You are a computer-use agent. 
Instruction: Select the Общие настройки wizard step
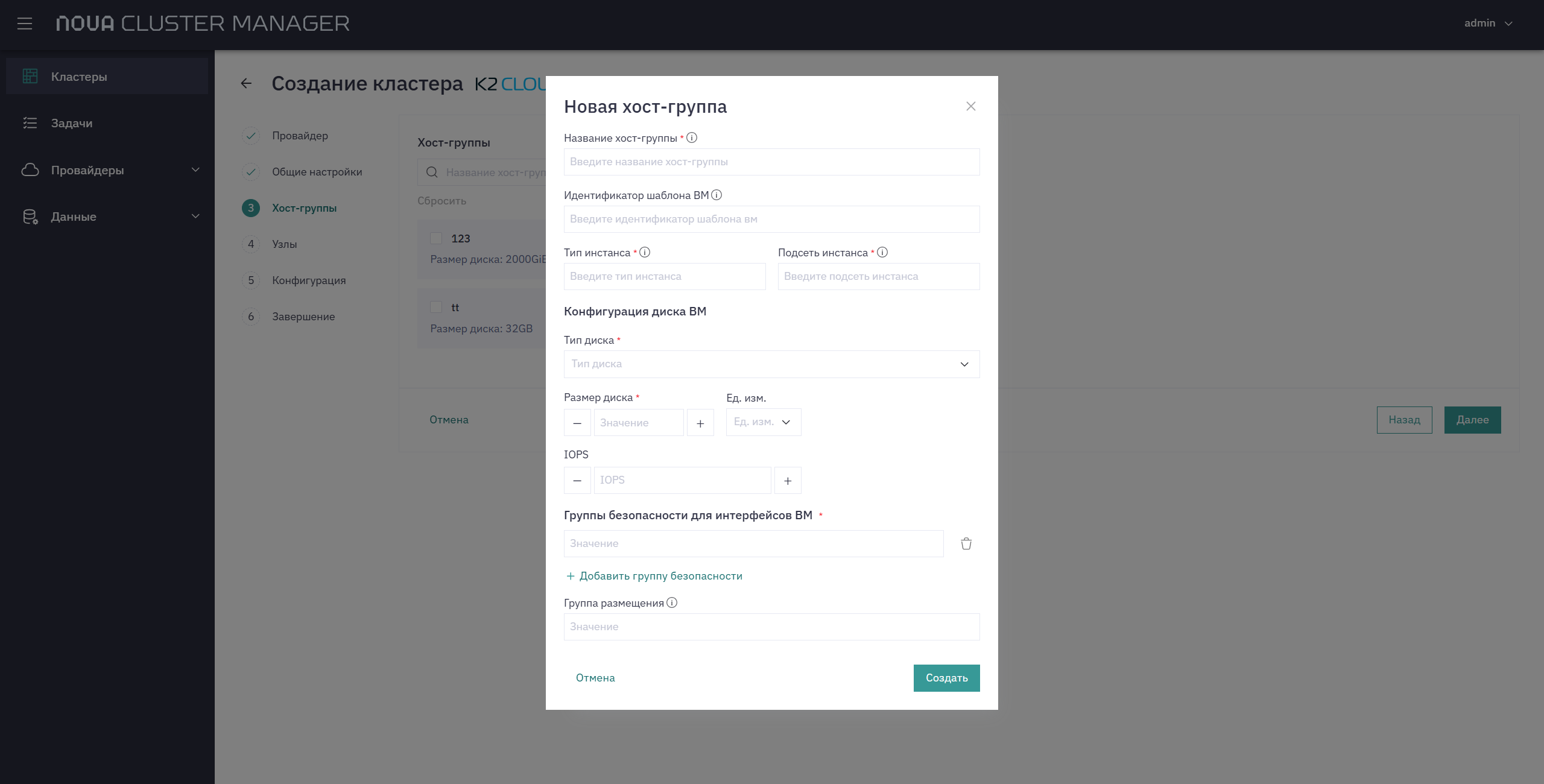[317, 172]
